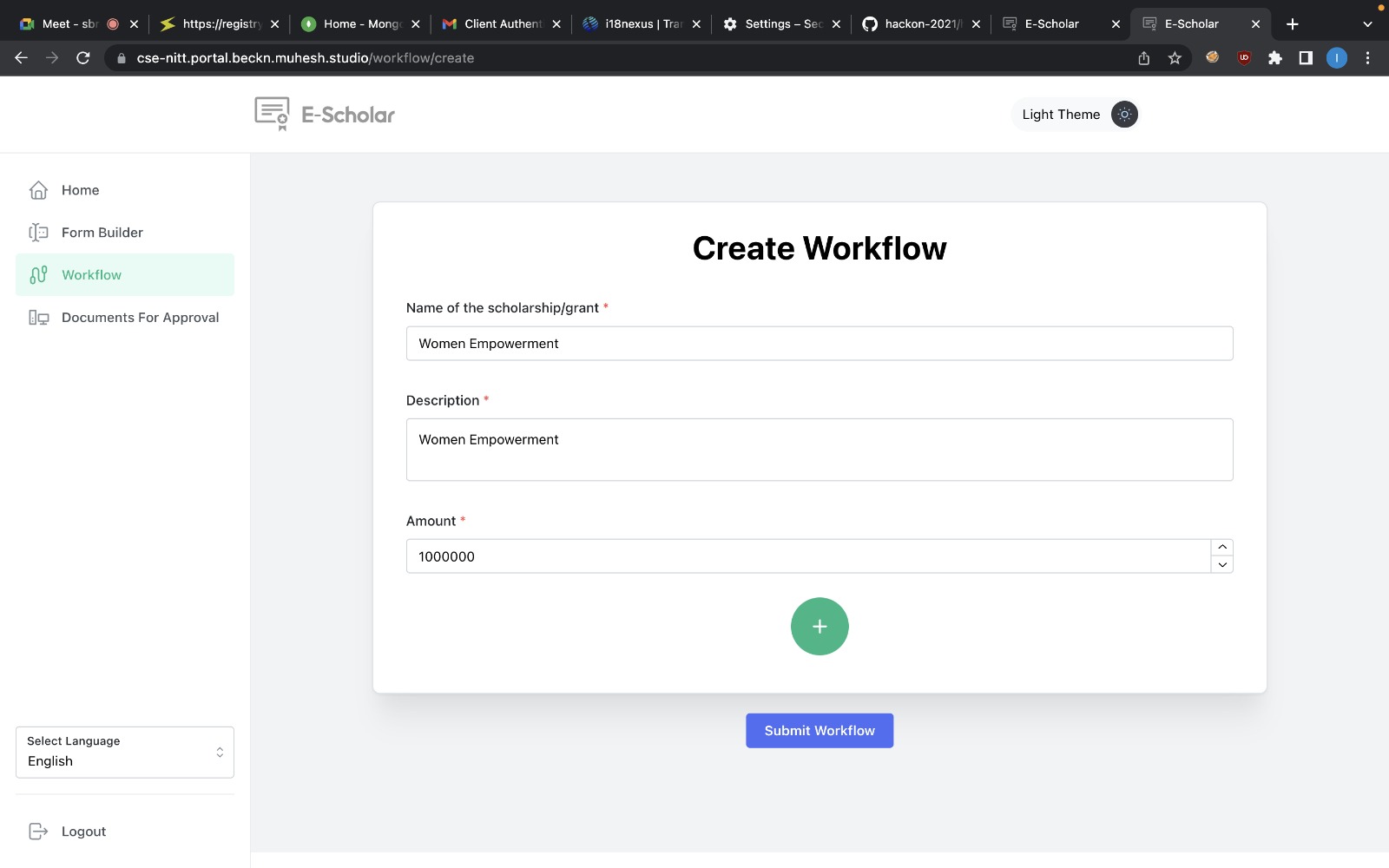
Task: Click the scholarship name input field
Action: (x=820, y=344)
